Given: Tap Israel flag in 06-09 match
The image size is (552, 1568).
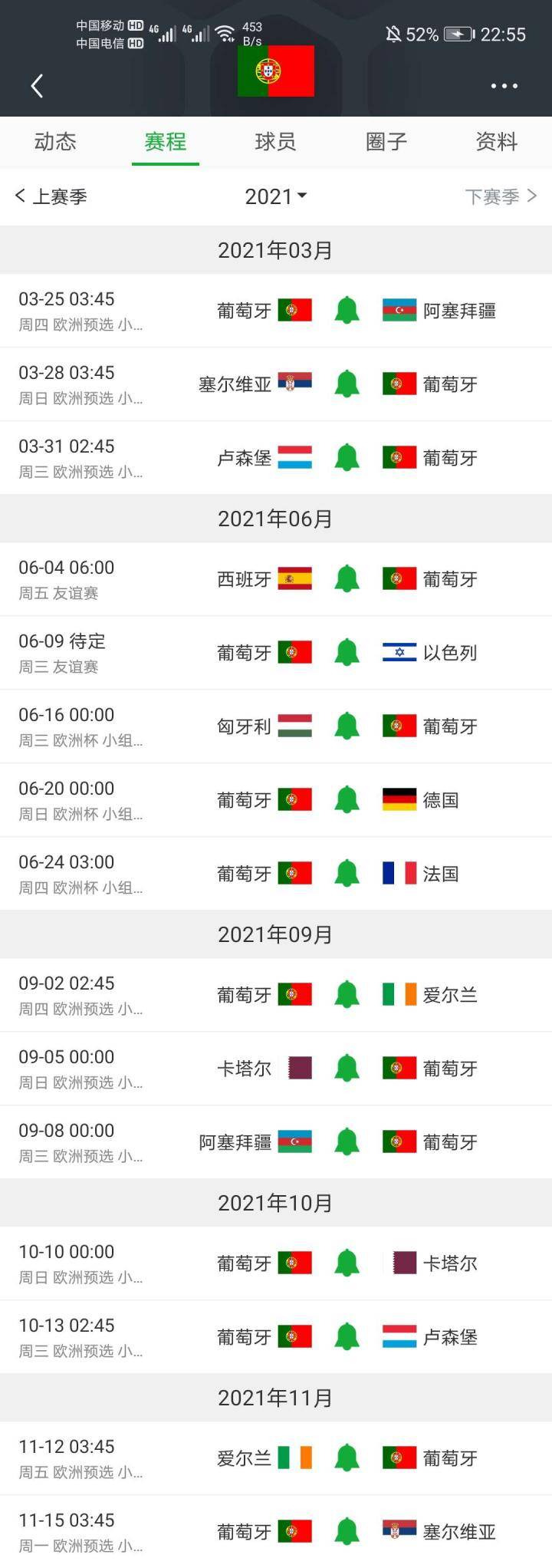Looking at the screenshot, I should (399, 653).
